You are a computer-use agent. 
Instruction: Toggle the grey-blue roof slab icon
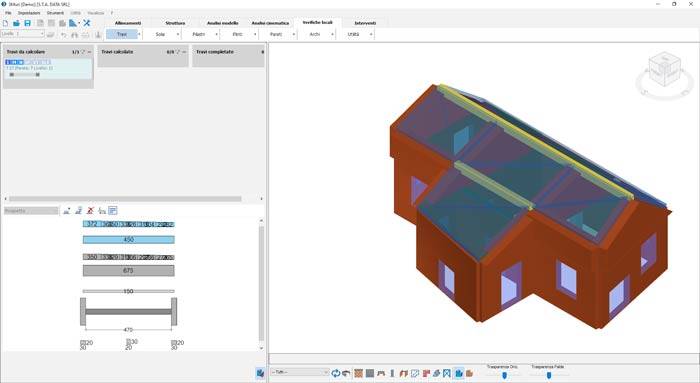[x=436, y=373]
